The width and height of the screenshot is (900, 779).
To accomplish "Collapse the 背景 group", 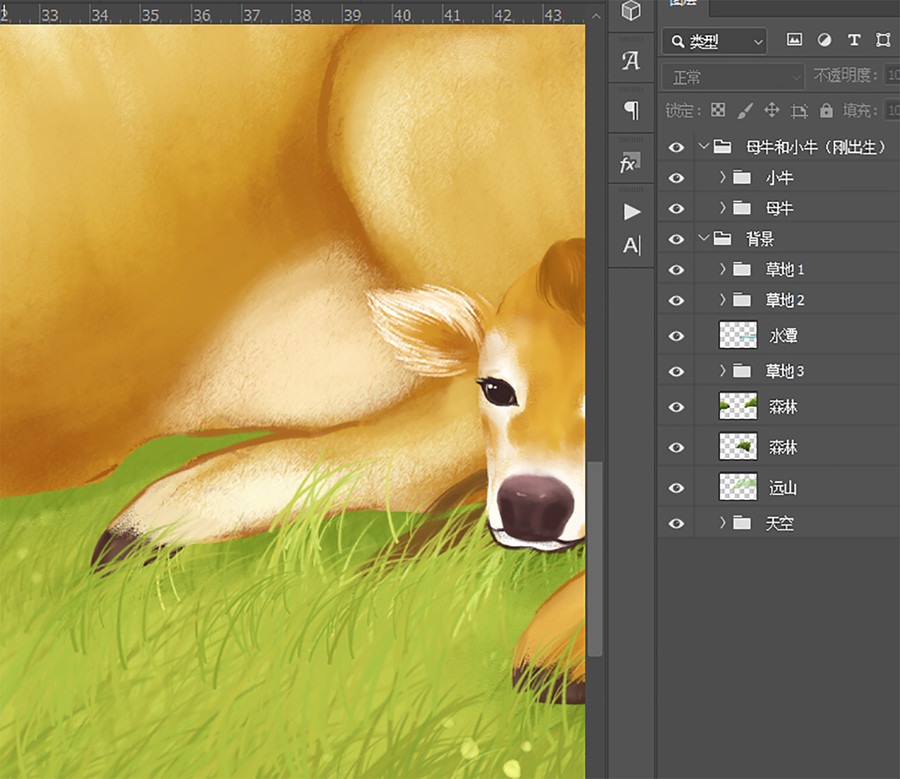I will pos(704,238).
